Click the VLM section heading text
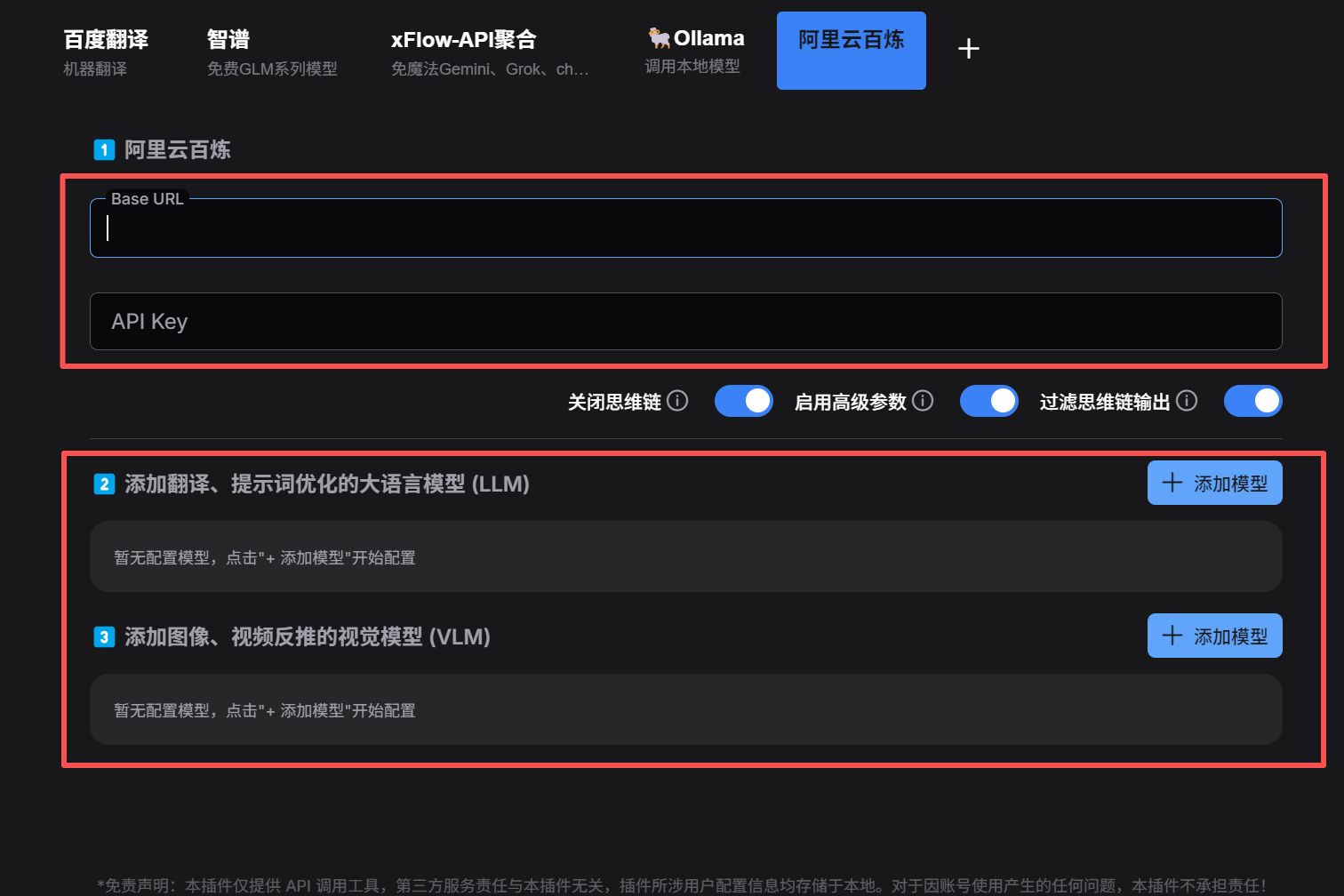Screen dimensions: 1344x896 pyautogui.click(x=308, y=636)
